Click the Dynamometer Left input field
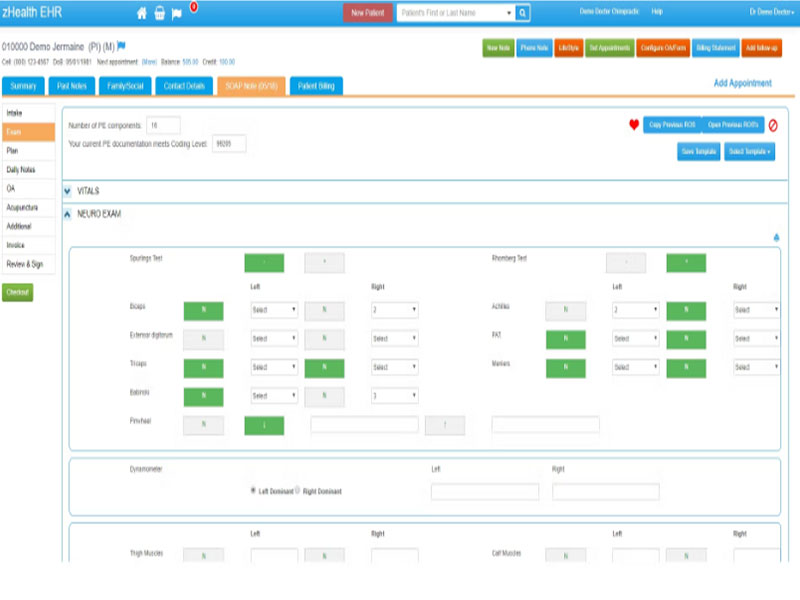The width and height of the screenshot is (800, 600). pos(484,492)
